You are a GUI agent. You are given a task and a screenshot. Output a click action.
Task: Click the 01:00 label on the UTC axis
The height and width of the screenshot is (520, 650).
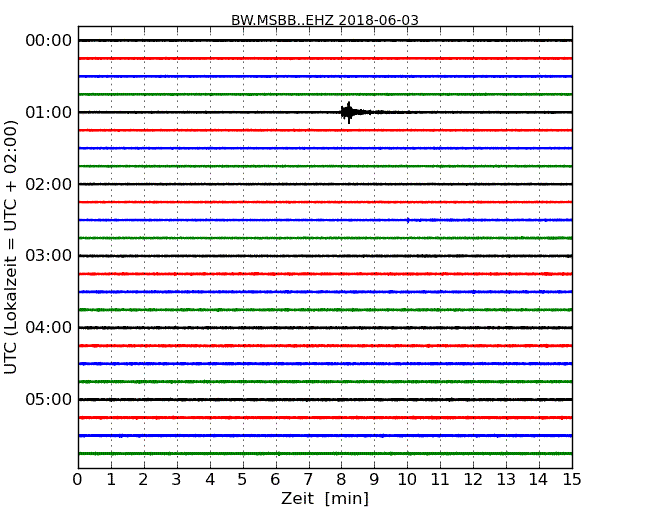click(x=48, y=112)
